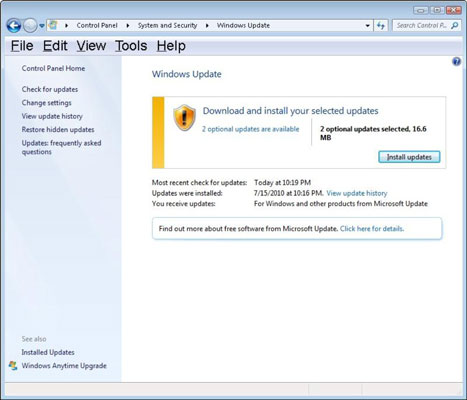Click the Click here for details link
Image resolution: width=467 pixels, height=400 pixels.
coord(372,229)
